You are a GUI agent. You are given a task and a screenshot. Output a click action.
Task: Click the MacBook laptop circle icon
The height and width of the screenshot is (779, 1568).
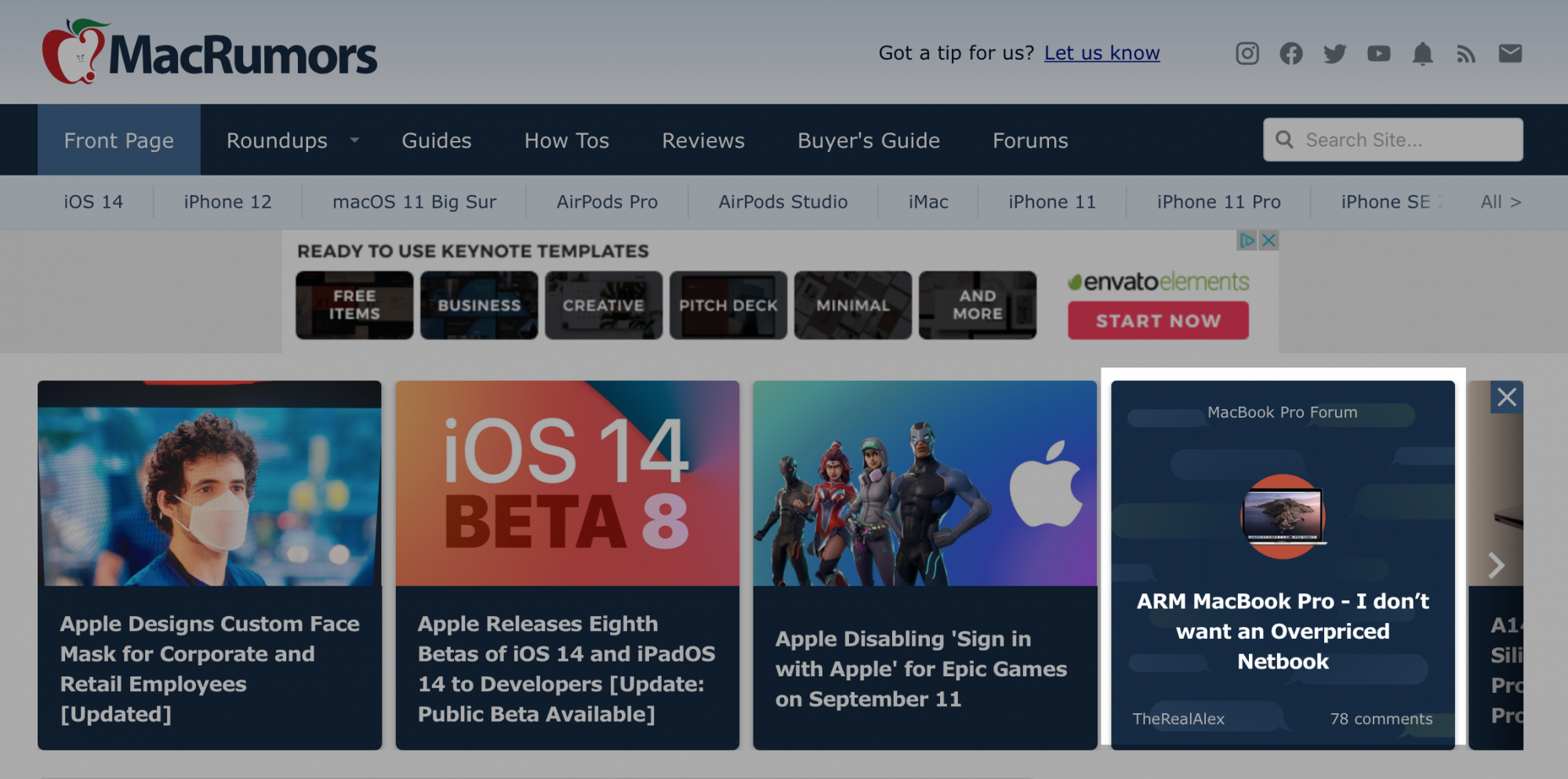1283,516
